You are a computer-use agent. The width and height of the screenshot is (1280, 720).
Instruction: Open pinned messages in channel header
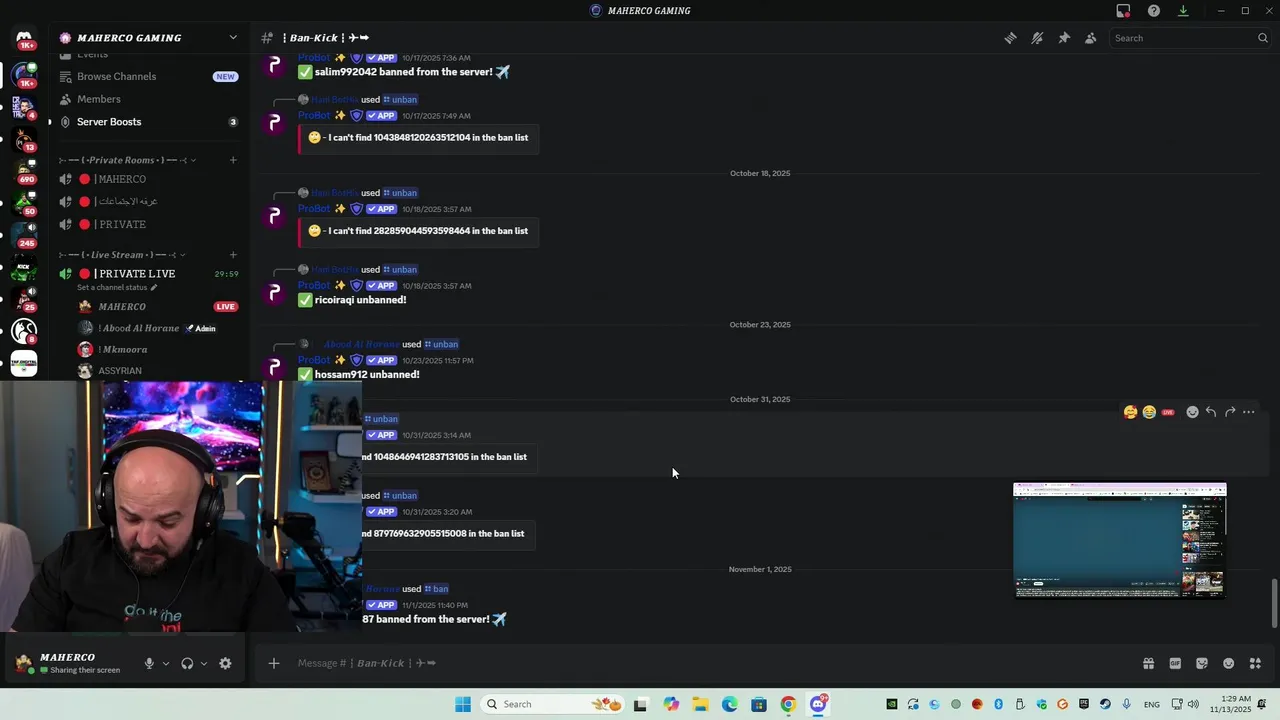point(1064,38)
